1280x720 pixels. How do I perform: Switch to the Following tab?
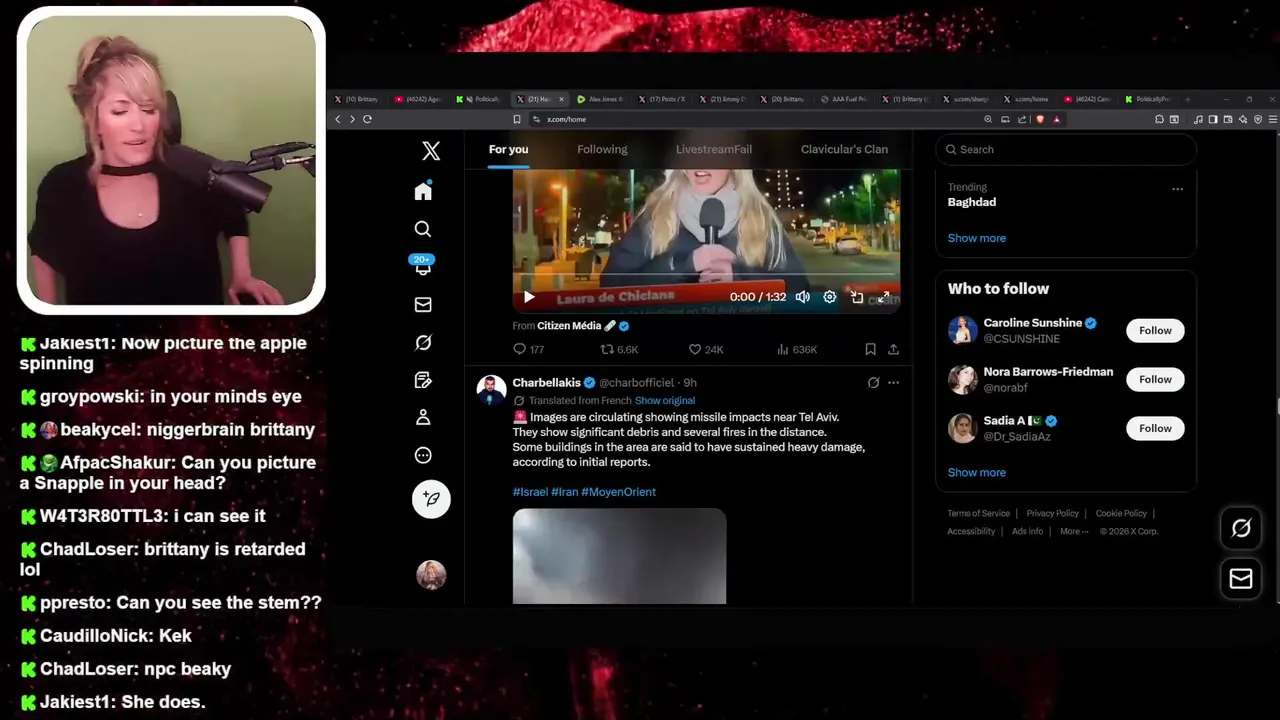[x=602, y=149]
